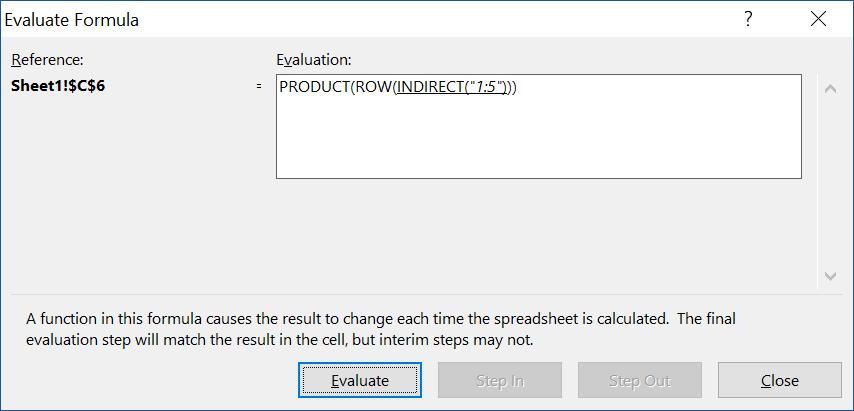
Task: Select the Sheet1!$C$6 reference text
Action: pos(58,87)
